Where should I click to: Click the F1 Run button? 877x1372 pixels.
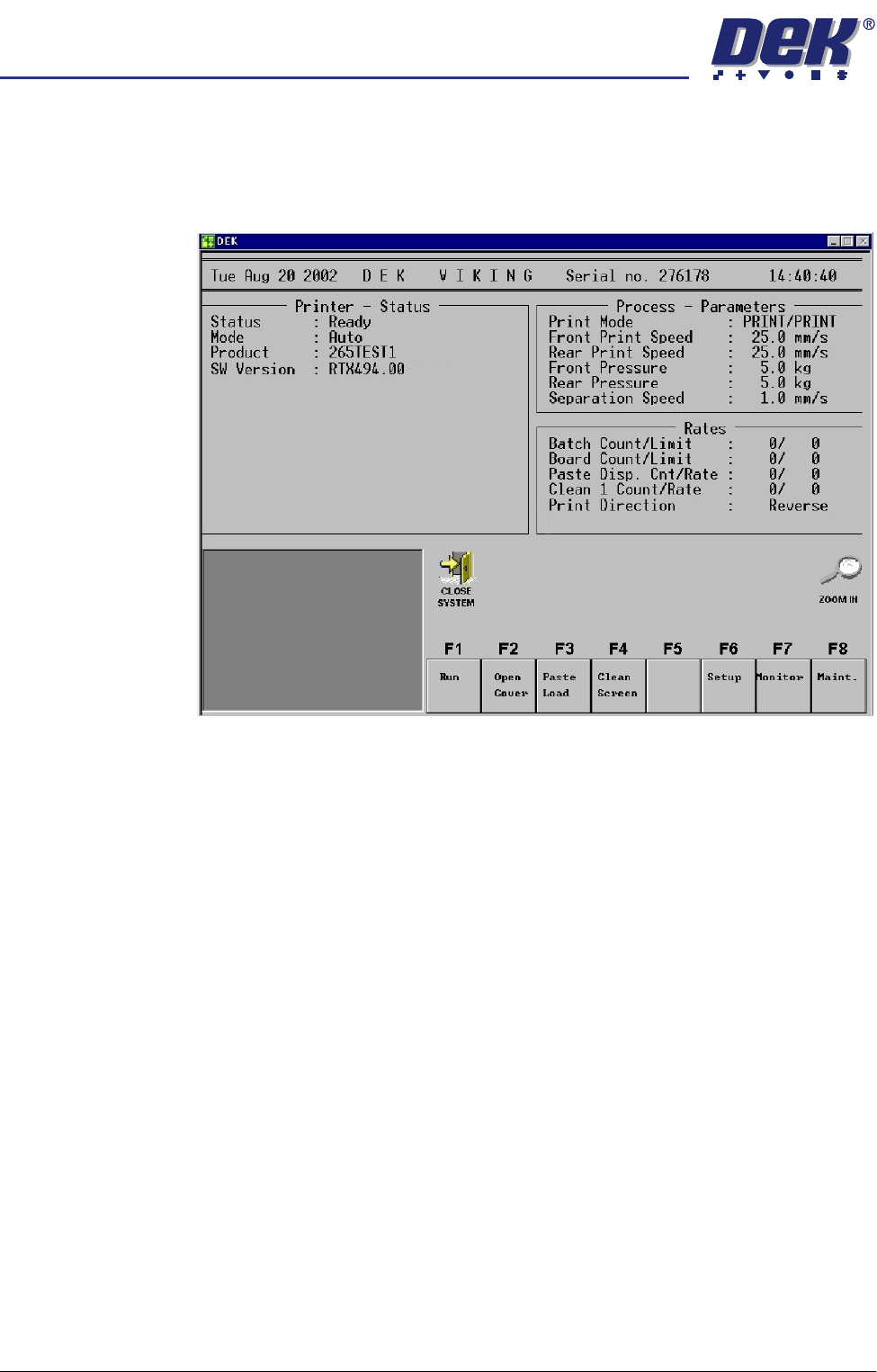click(x=453, y=686)
